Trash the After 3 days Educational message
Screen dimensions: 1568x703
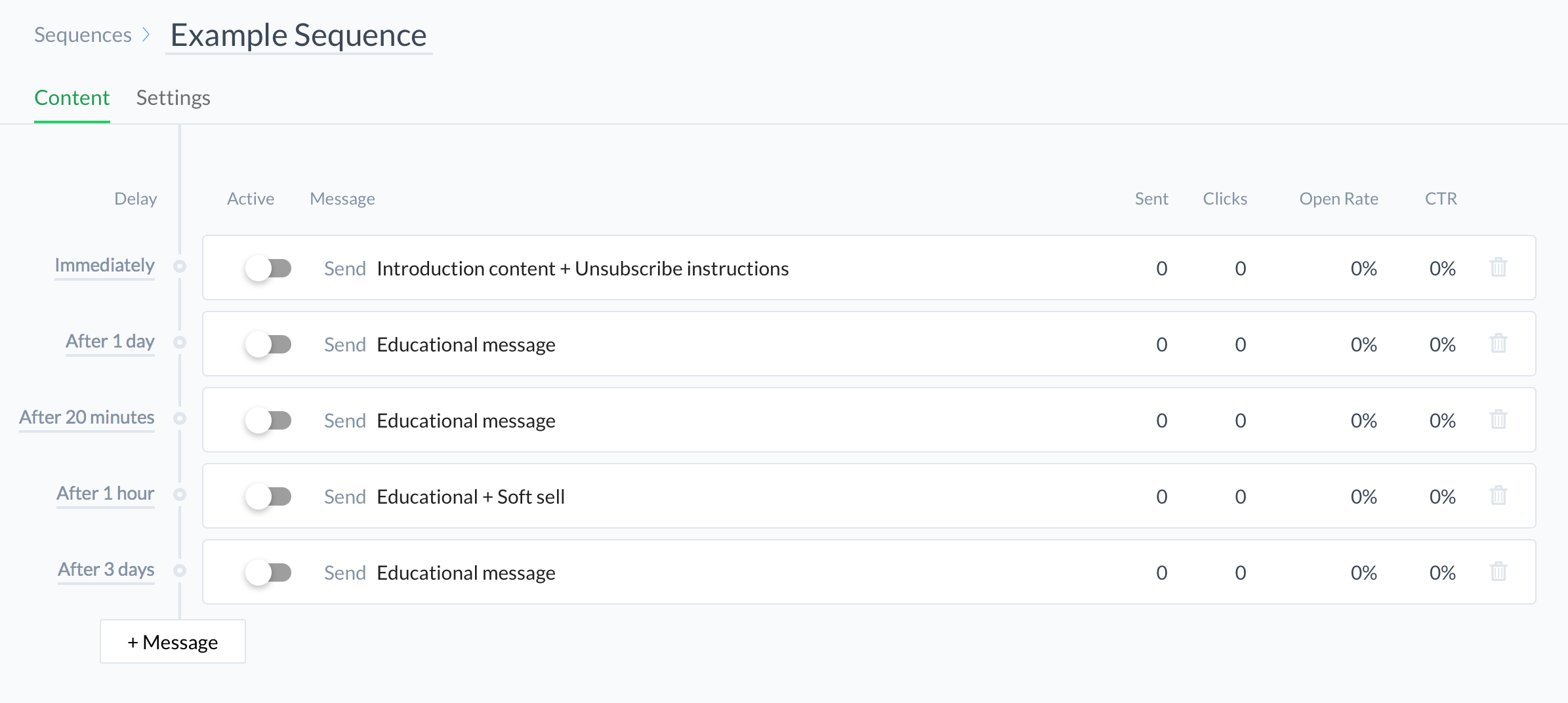click(1498, 571)
